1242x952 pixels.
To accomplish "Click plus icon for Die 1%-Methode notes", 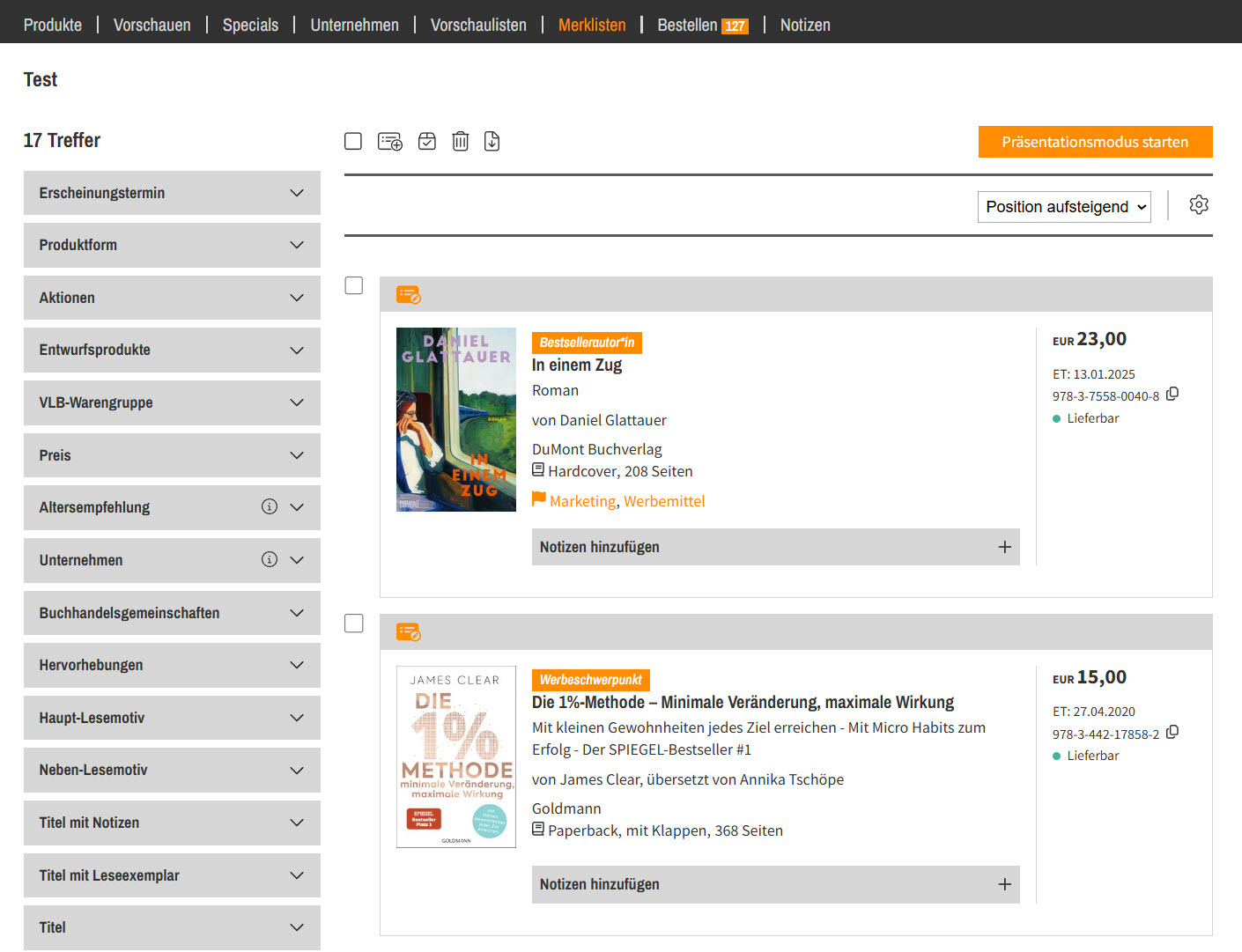I will [1004, 884].
